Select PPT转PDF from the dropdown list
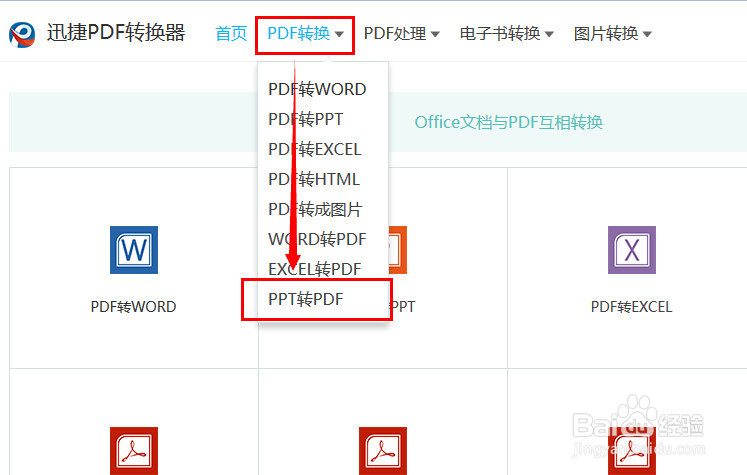The width and height of the screenshot is (747, 475). (305, 299)
